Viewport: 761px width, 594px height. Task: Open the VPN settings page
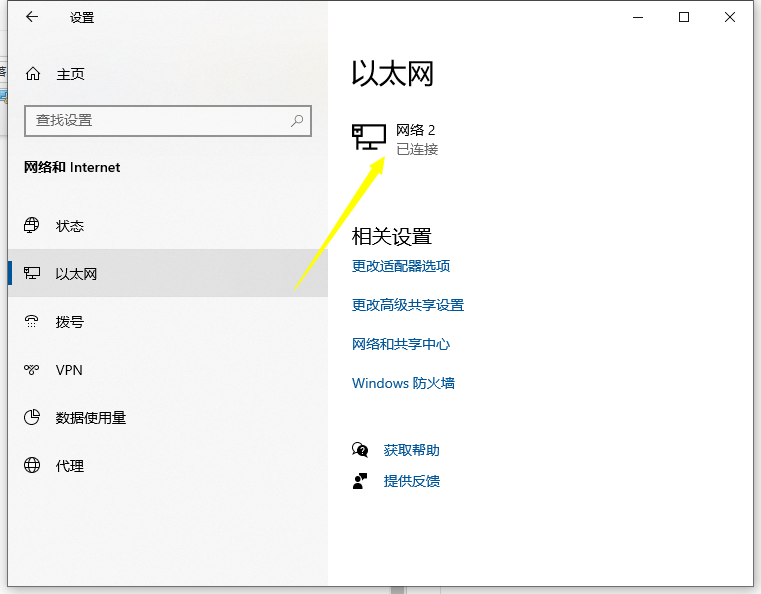click(x=69, y=370)
